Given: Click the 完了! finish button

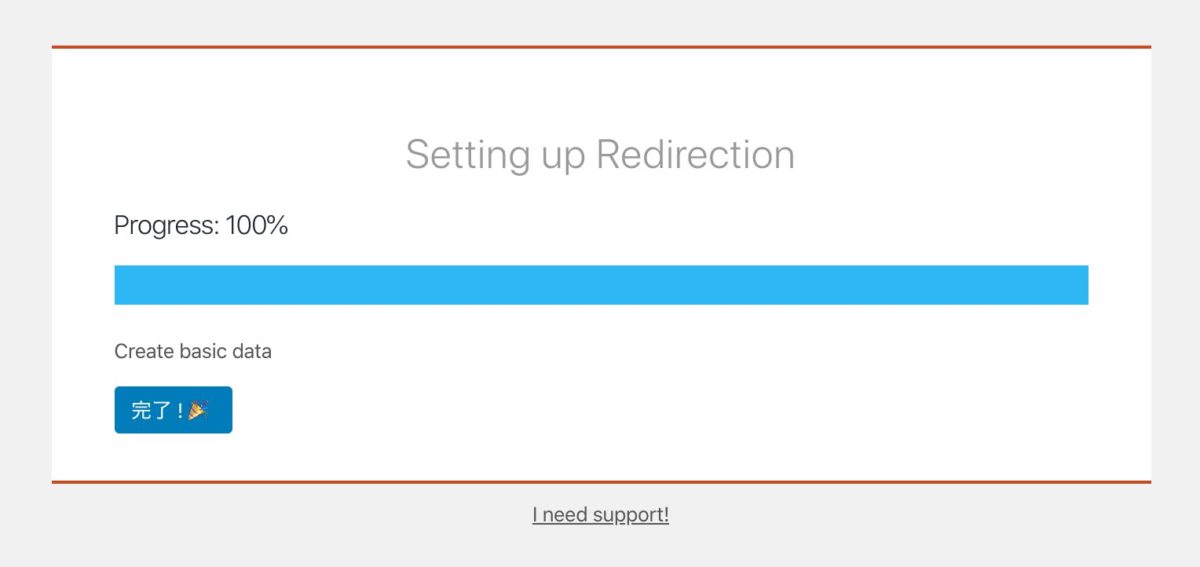Looking at the screenshot, I should point(173,410).
